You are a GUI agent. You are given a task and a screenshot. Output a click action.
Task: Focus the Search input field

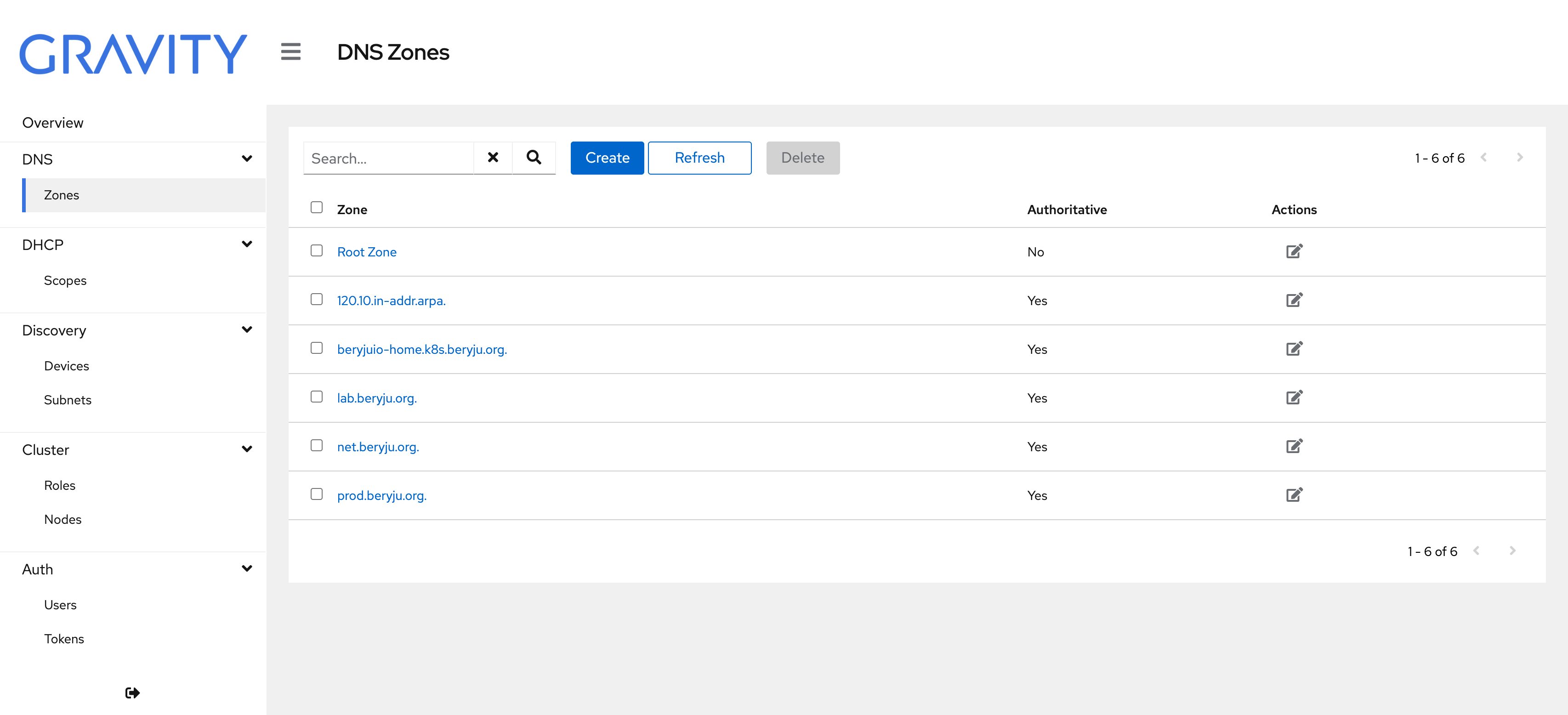coord(388,158)
